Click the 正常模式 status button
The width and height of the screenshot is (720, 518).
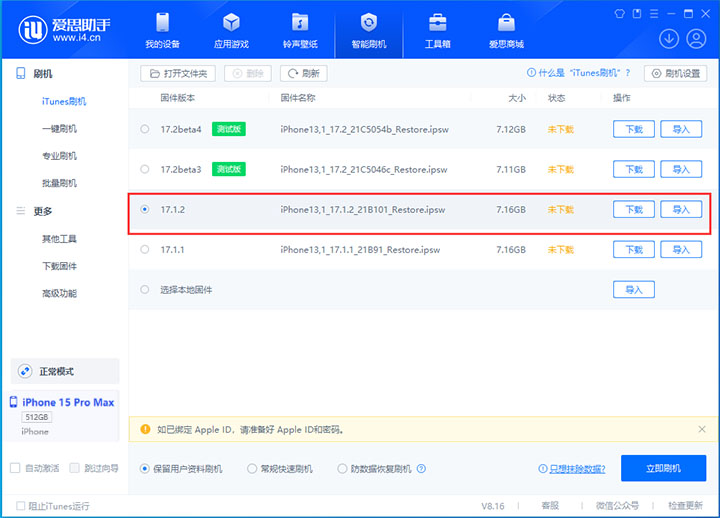[65, 371]
